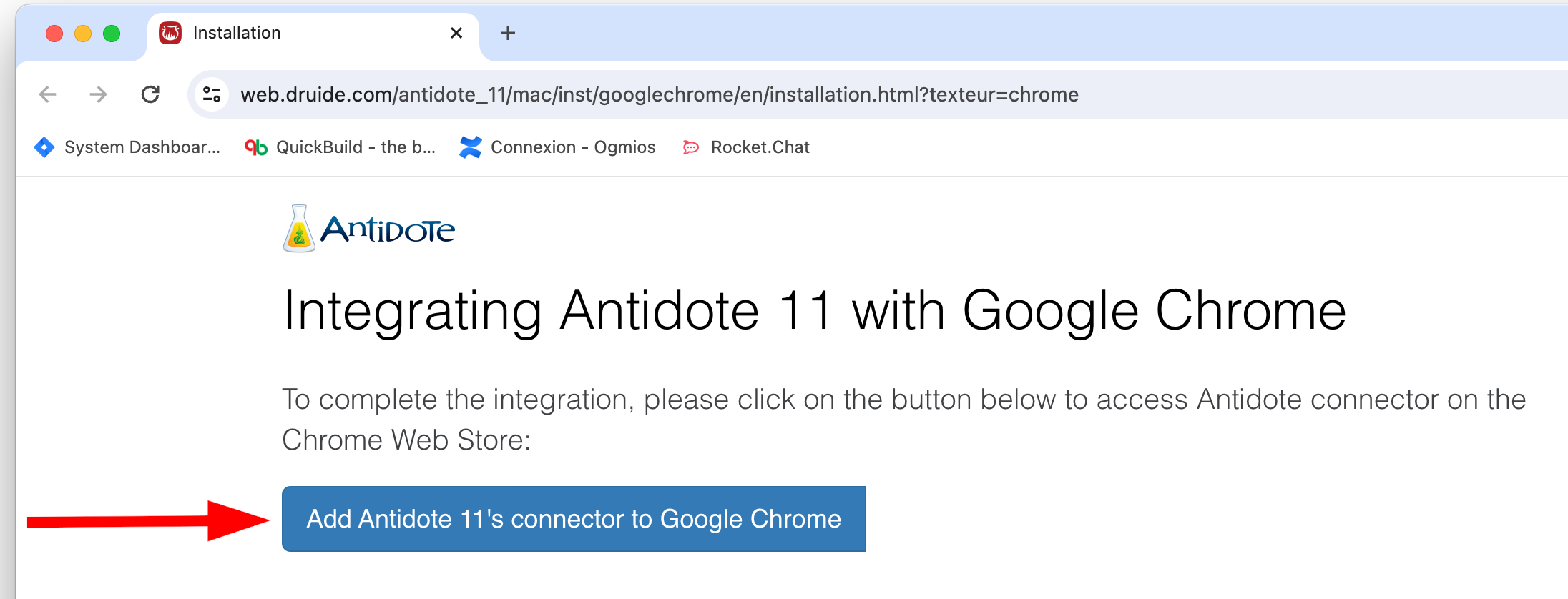Reload the current page

click(150, 94)
